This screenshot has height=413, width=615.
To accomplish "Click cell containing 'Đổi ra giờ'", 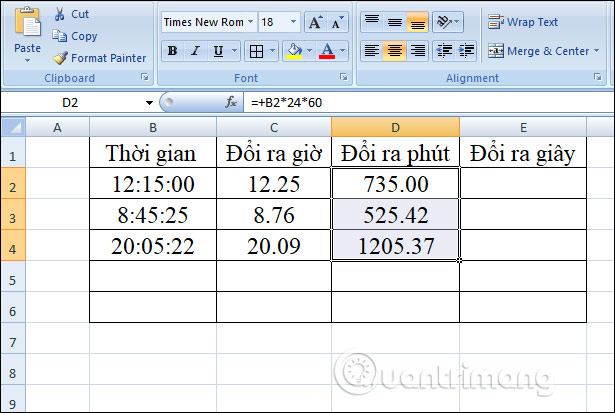I will point(274,153).
